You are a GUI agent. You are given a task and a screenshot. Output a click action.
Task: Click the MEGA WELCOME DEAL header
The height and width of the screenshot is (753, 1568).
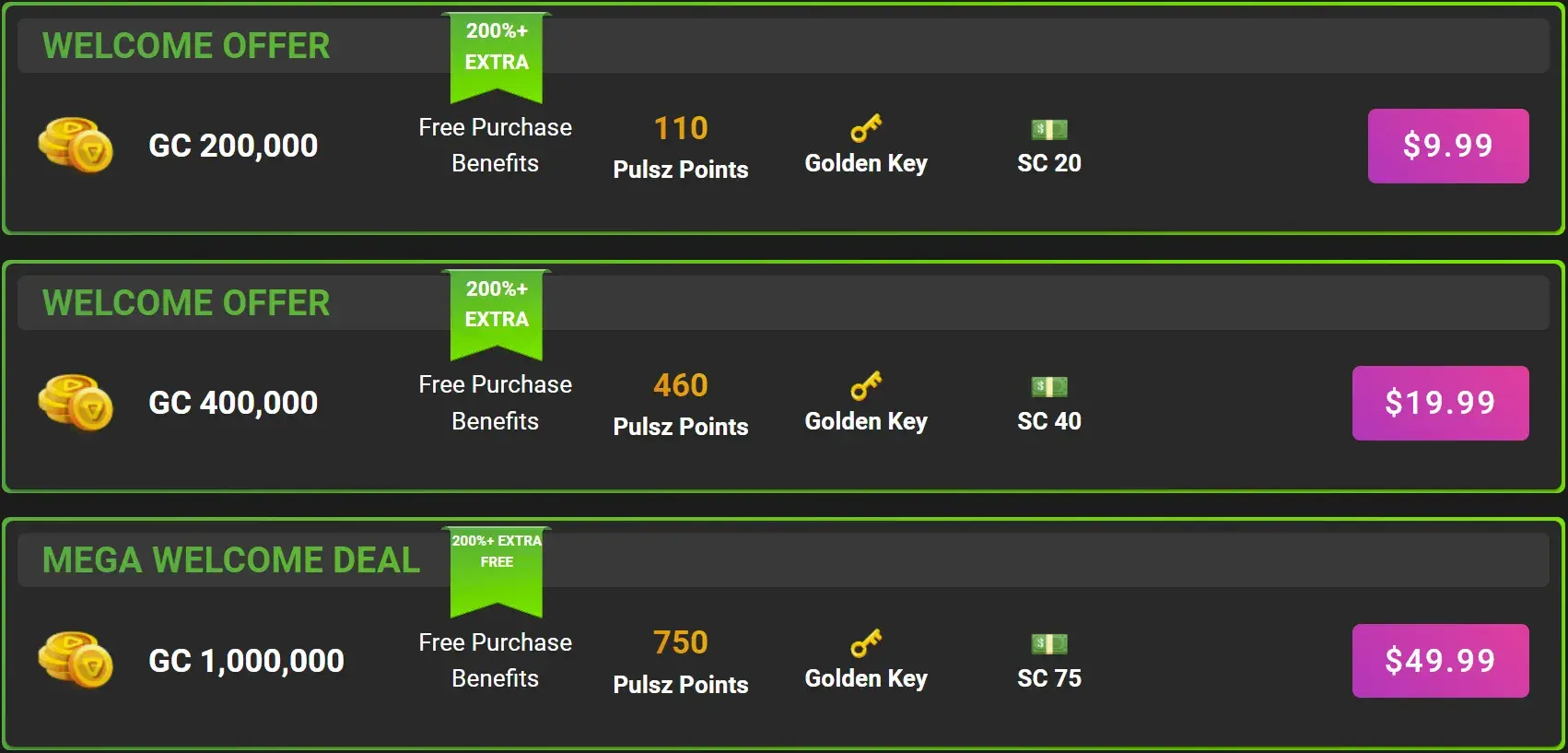(x=231, y=558)
